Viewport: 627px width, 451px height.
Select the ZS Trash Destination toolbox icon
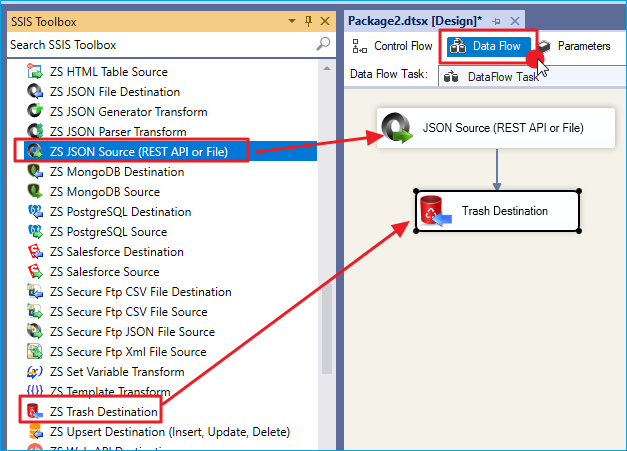[35, 412]
